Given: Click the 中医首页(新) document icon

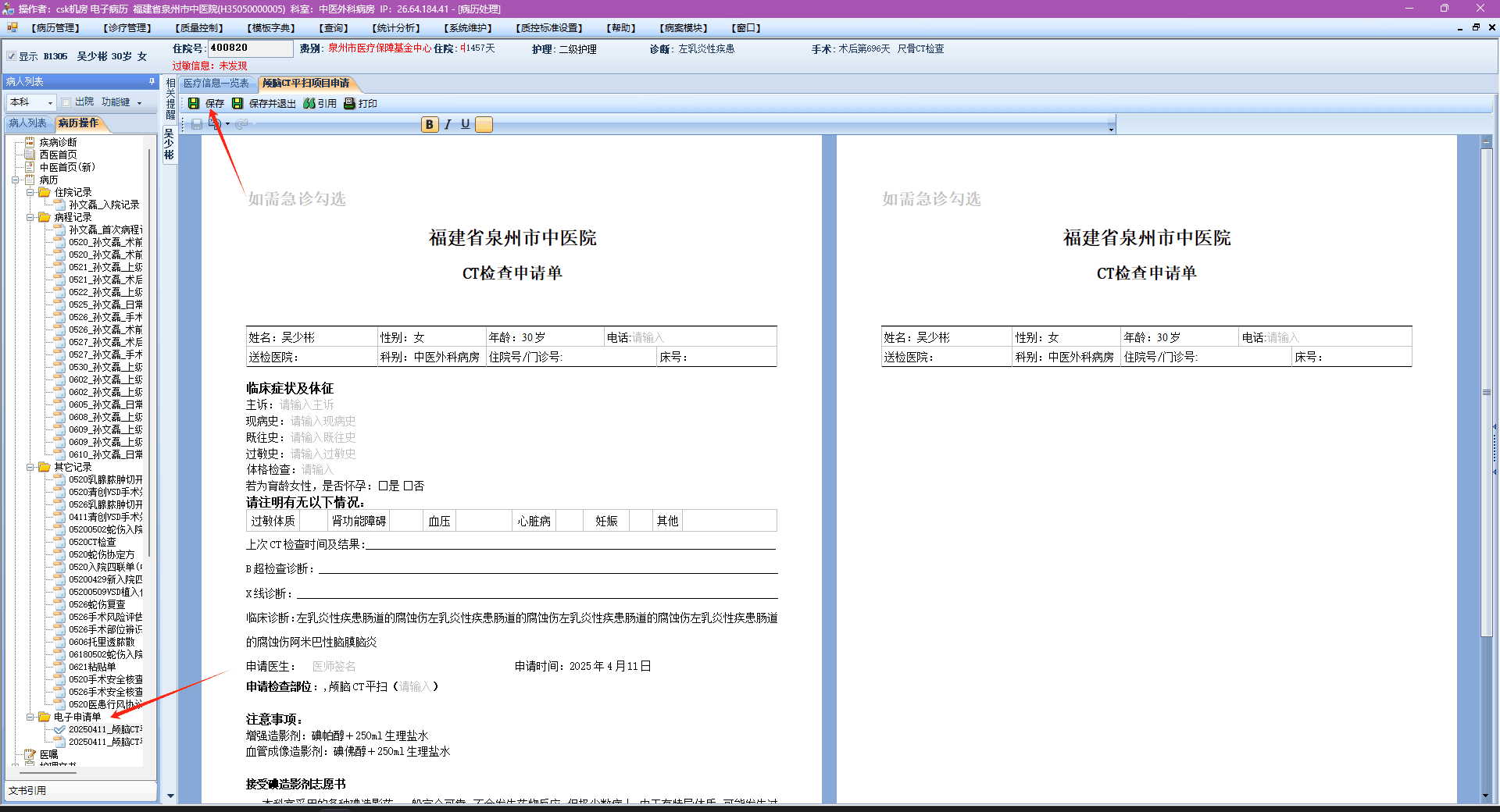Looking at the screenshot, I should [x=30, y=167].
